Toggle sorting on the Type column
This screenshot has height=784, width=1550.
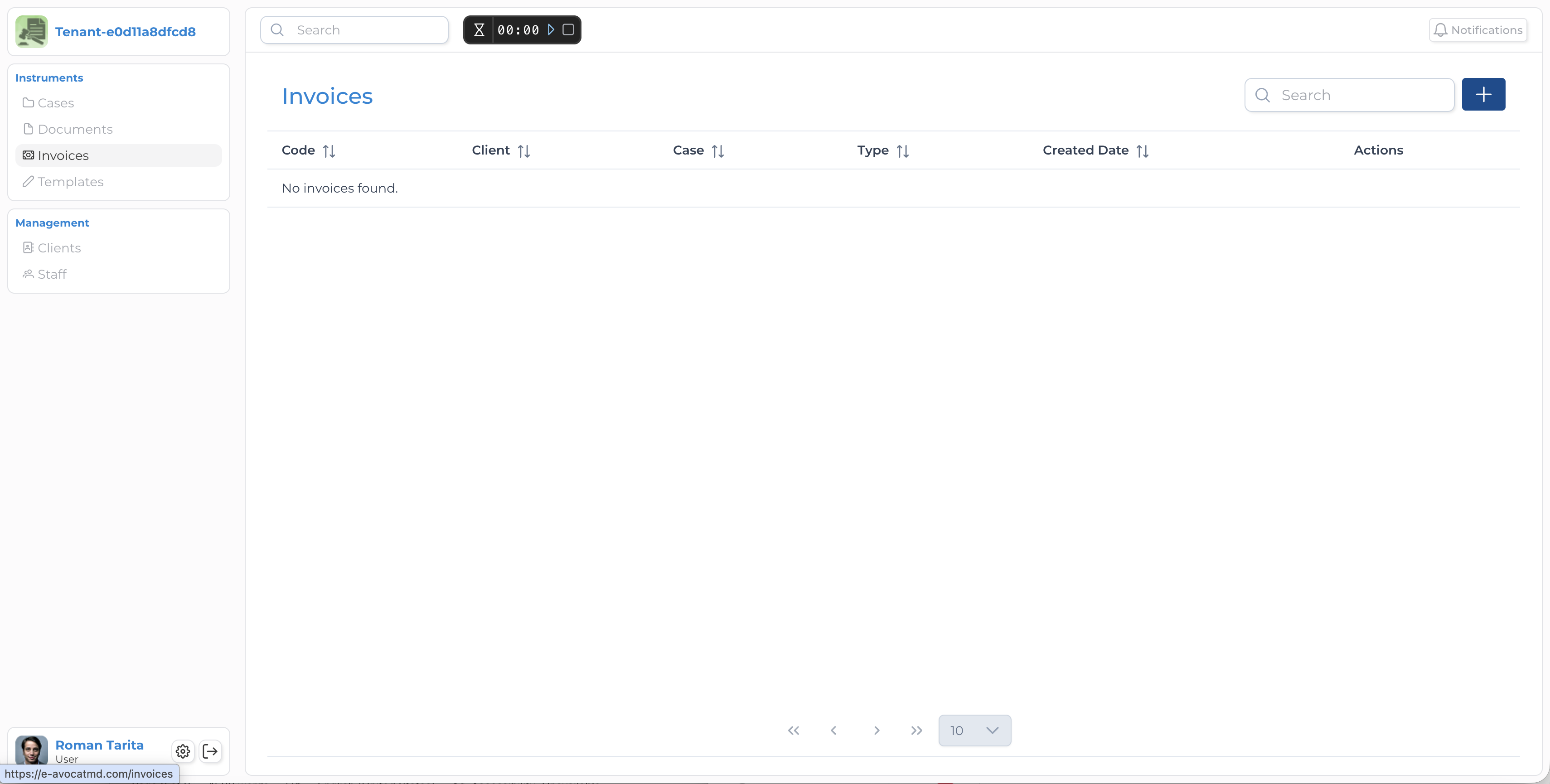[x=902, y=151]
